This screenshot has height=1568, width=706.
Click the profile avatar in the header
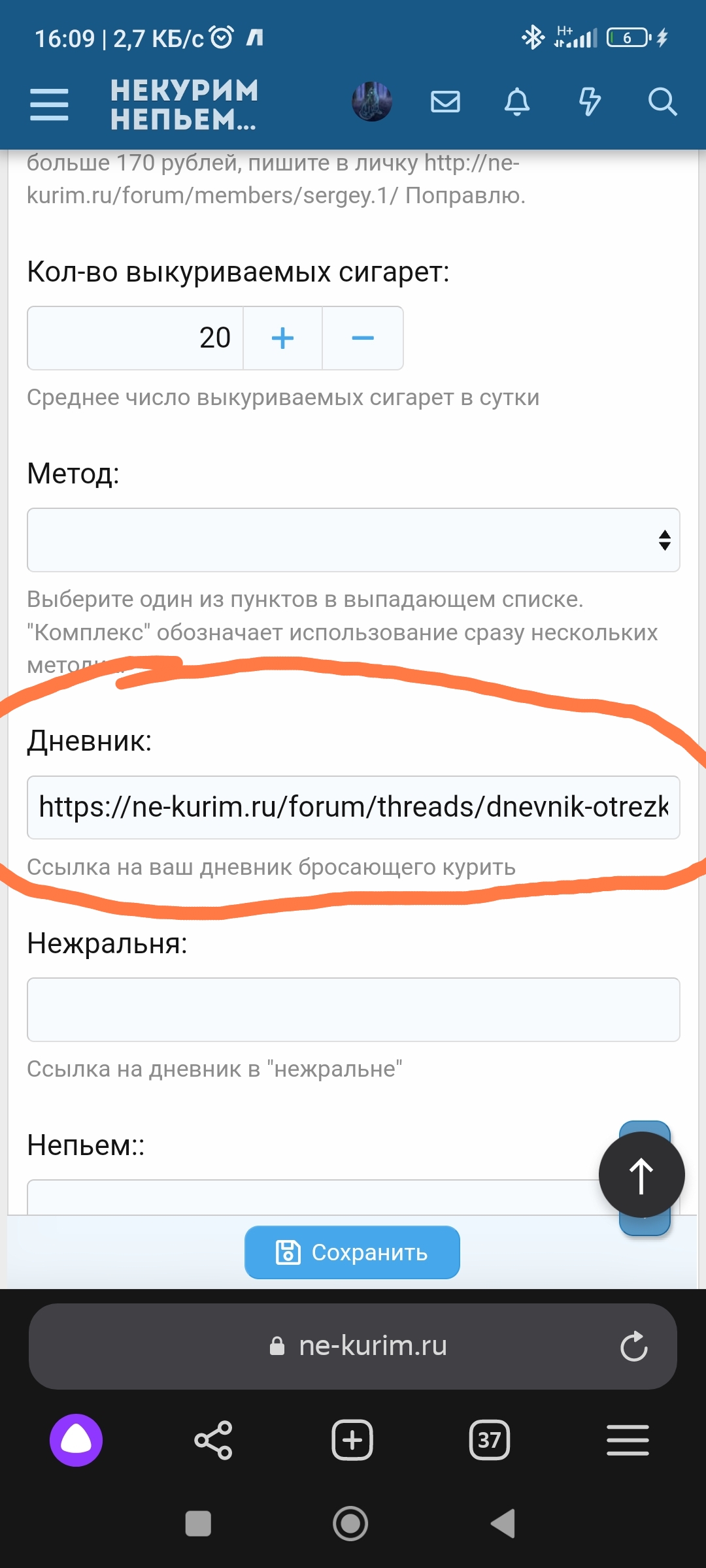point(371,102)
